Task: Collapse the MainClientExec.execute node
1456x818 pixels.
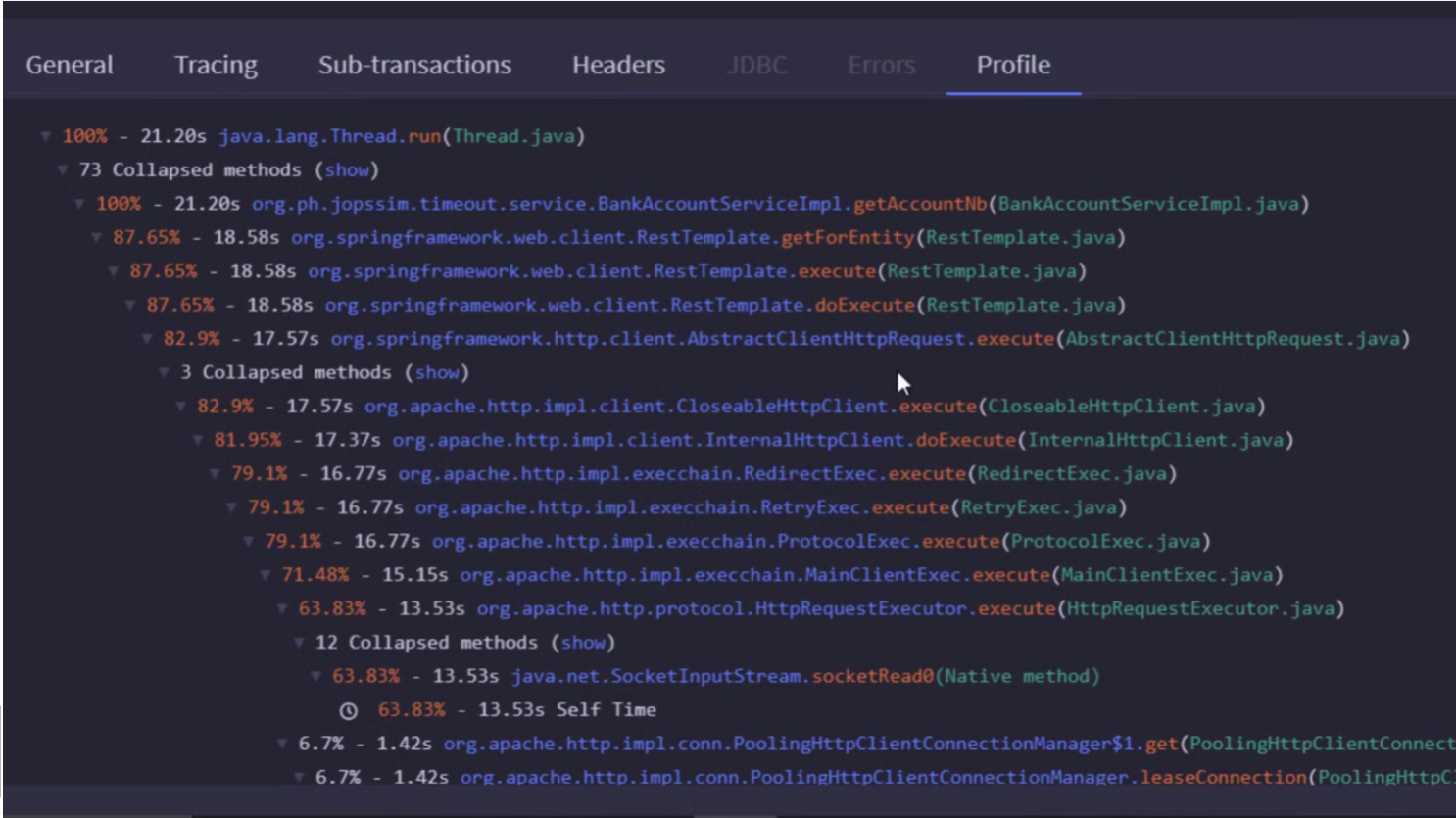Action: click(266, 575)
